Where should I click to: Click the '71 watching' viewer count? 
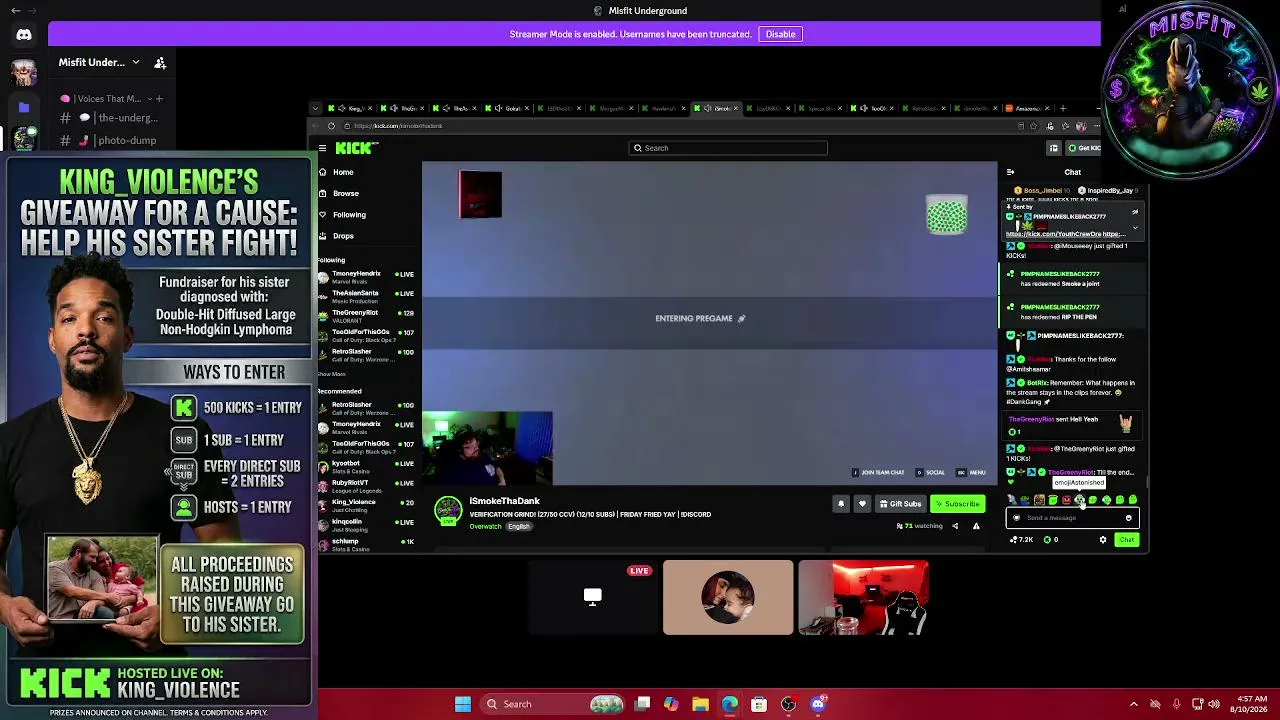pos(920,526)
